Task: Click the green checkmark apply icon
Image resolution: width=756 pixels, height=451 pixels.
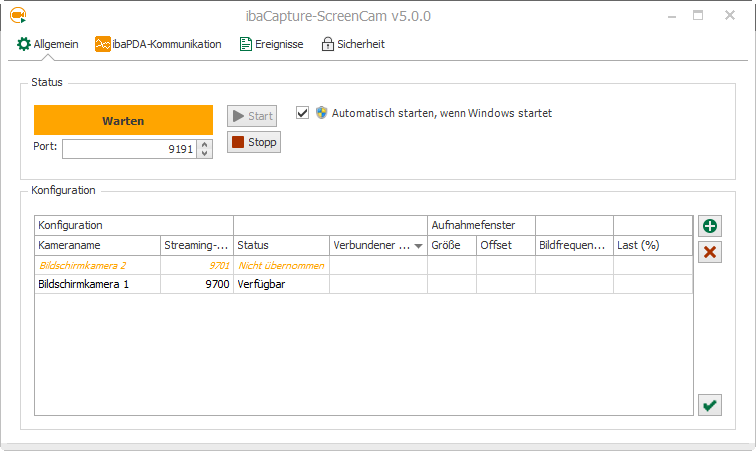Action: click(x=710, y=404)
